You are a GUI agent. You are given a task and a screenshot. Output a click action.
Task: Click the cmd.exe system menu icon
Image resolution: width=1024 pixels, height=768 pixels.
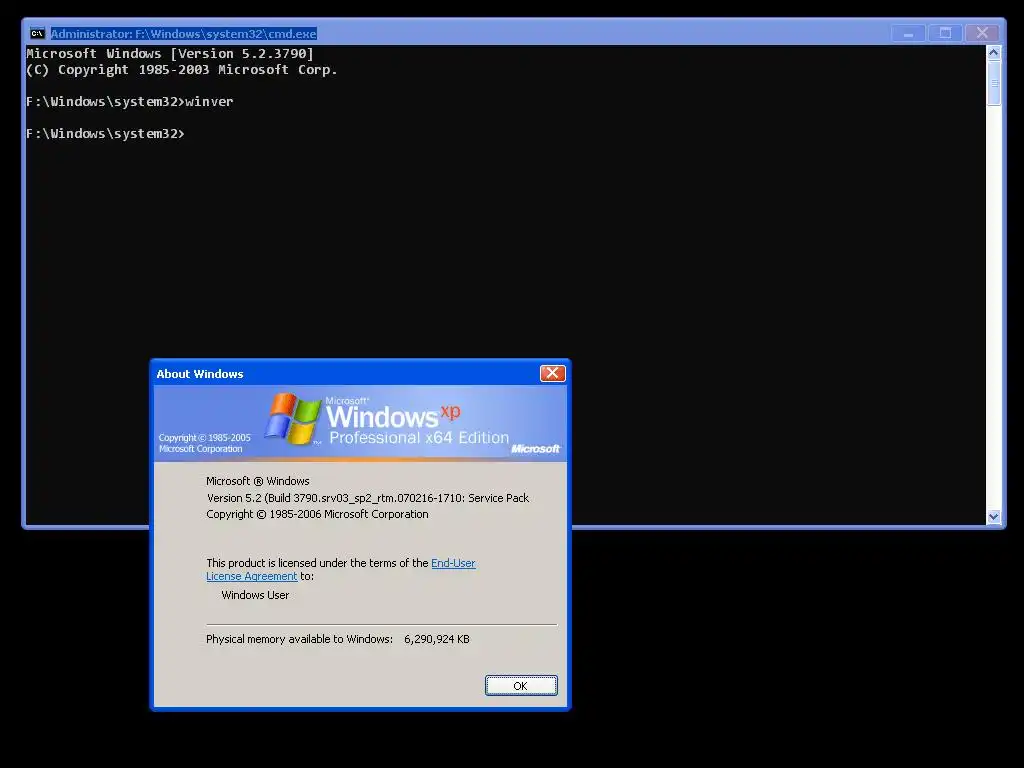(37, 33)
